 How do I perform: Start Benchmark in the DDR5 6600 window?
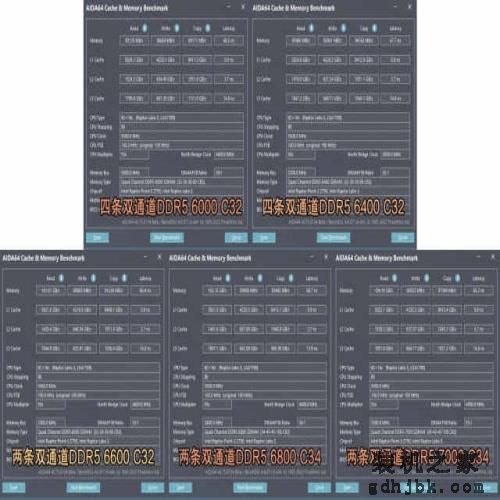pos(83,488)
